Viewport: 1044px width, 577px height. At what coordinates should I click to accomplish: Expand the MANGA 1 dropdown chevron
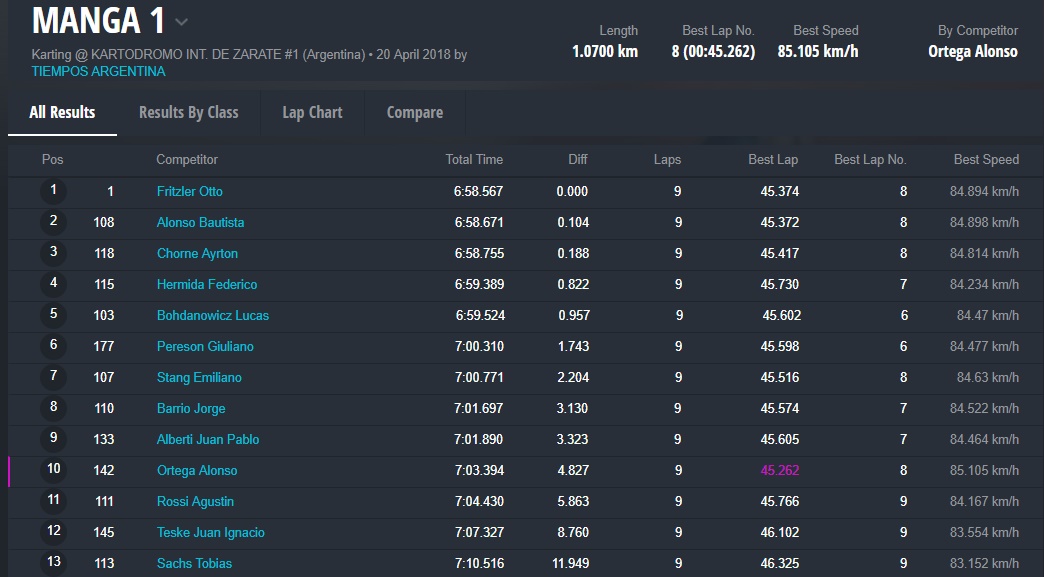[181, 22]
